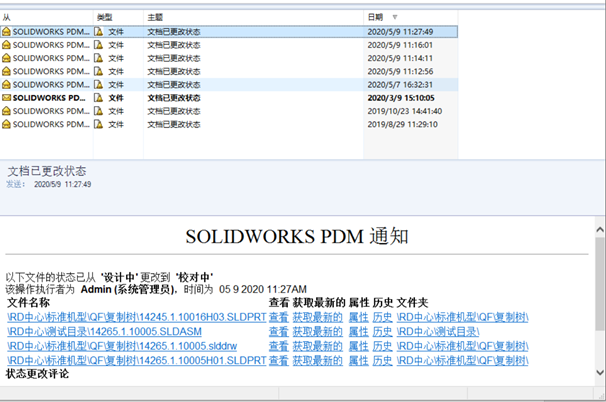
Task: Click file type icon in 11:14:11 row
Action: point(99,58)
